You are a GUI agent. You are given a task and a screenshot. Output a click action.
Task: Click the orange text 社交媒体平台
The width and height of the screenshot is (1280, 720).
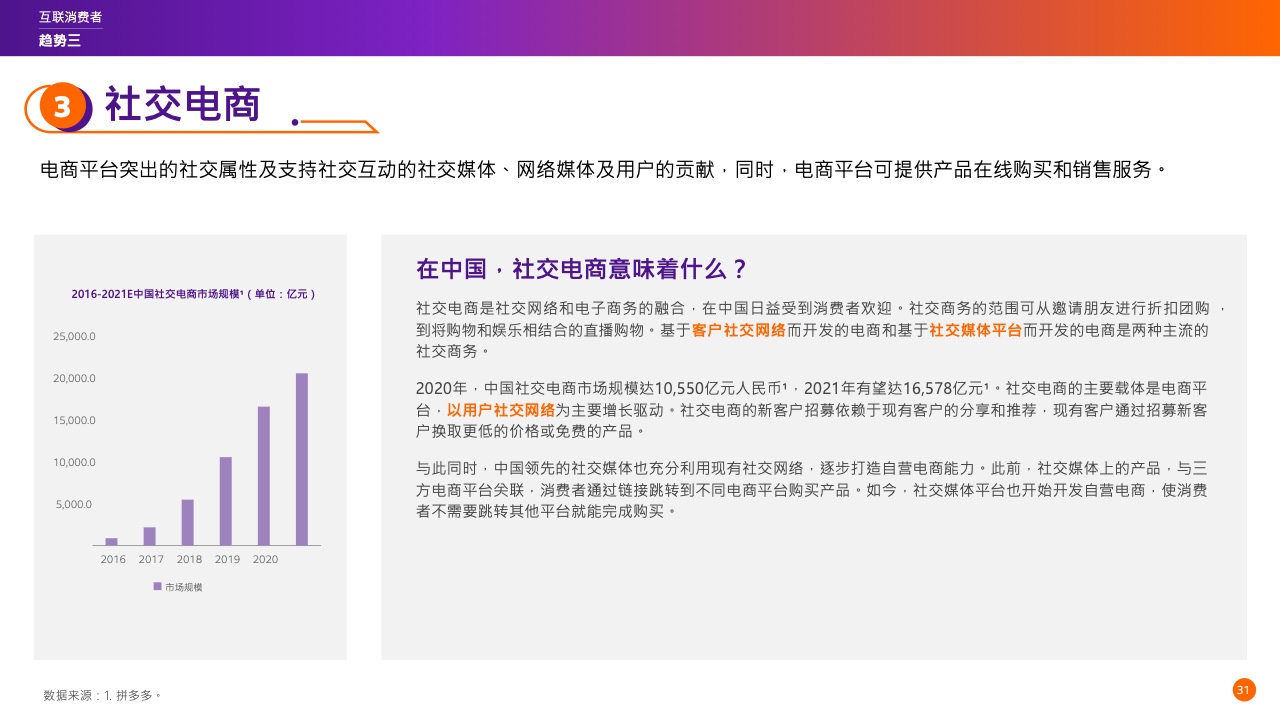pos(976,330)
